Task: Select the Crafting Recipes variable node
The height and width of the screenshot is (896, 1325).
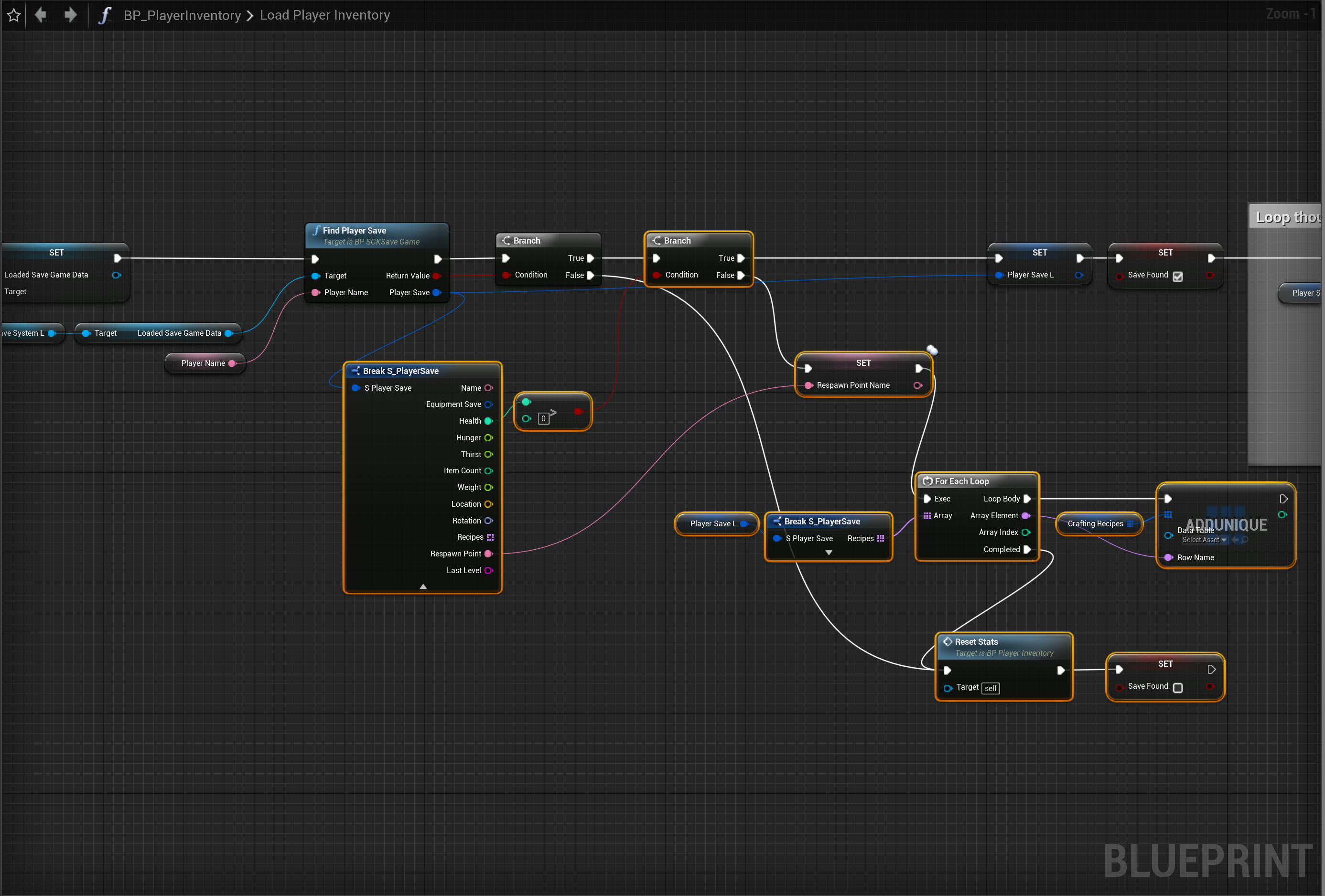Action: point(1095,523)
